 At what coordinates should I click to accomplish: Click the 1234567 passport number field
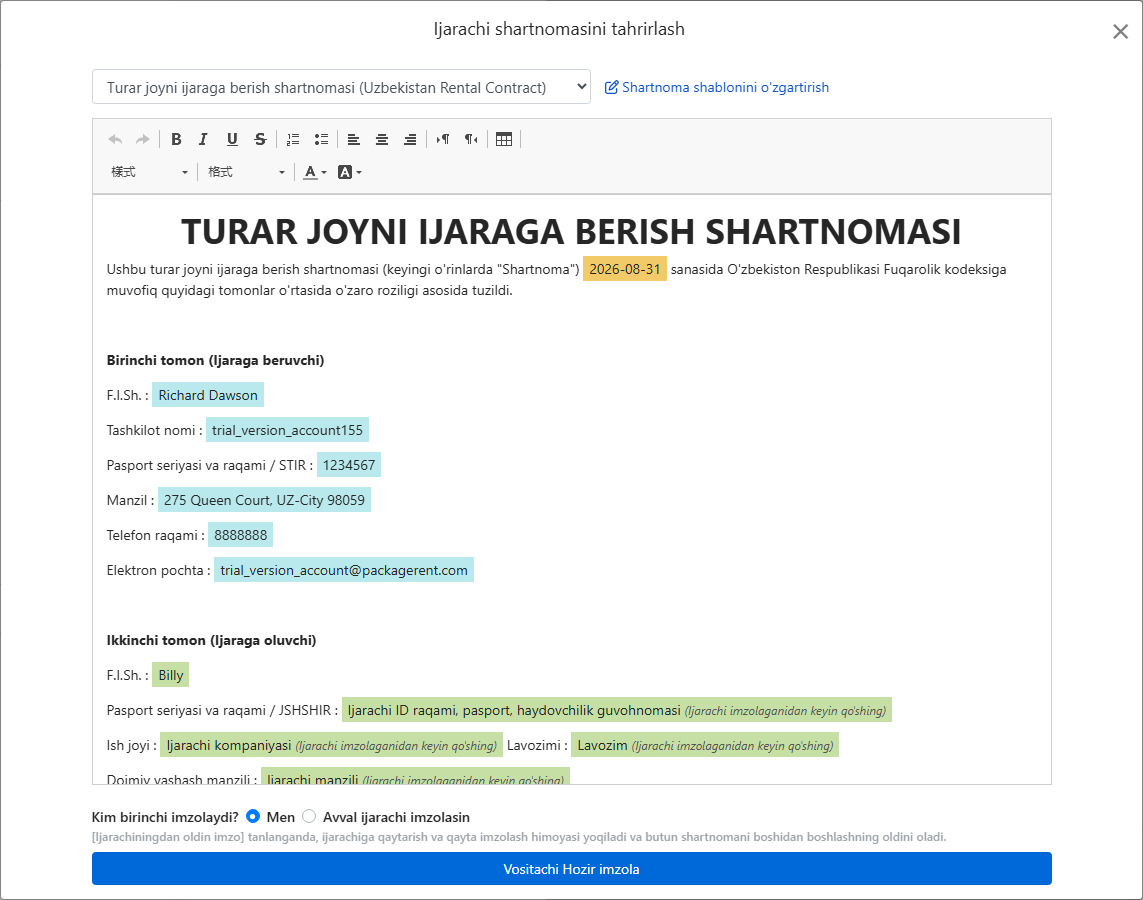point(348,465)
